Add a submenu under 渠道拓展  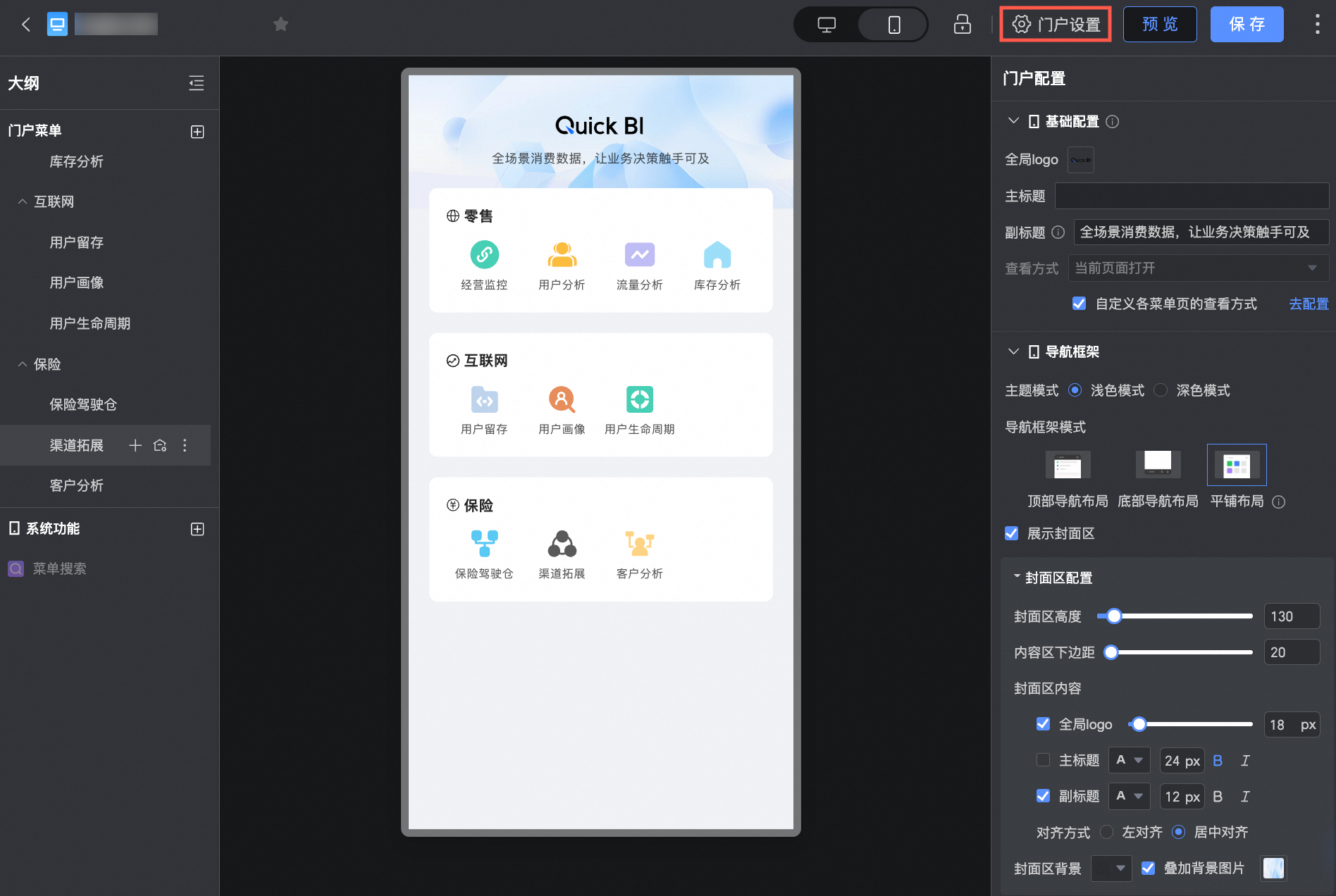pos(135,445)
